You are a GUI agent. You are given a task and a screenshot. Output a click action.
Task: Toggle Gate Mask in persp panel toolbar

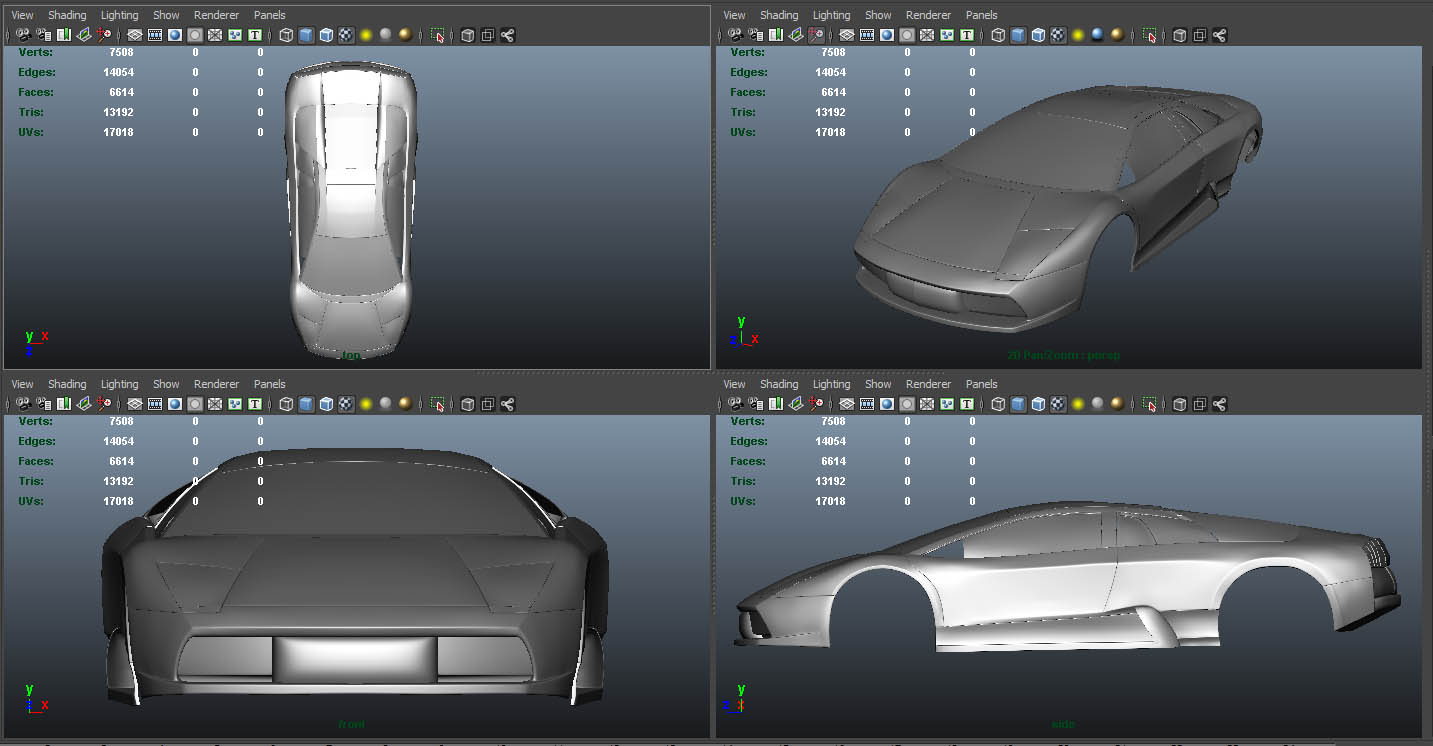[x=907, y=35]
